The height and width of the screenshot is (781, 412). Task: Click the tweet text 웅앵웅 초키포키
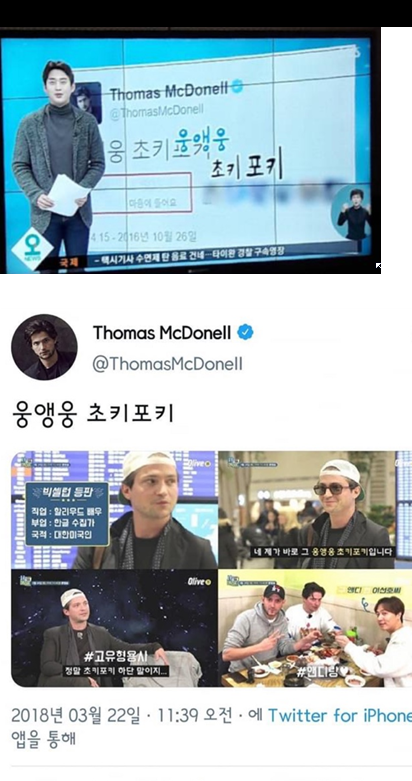click(x=93, y=415)
